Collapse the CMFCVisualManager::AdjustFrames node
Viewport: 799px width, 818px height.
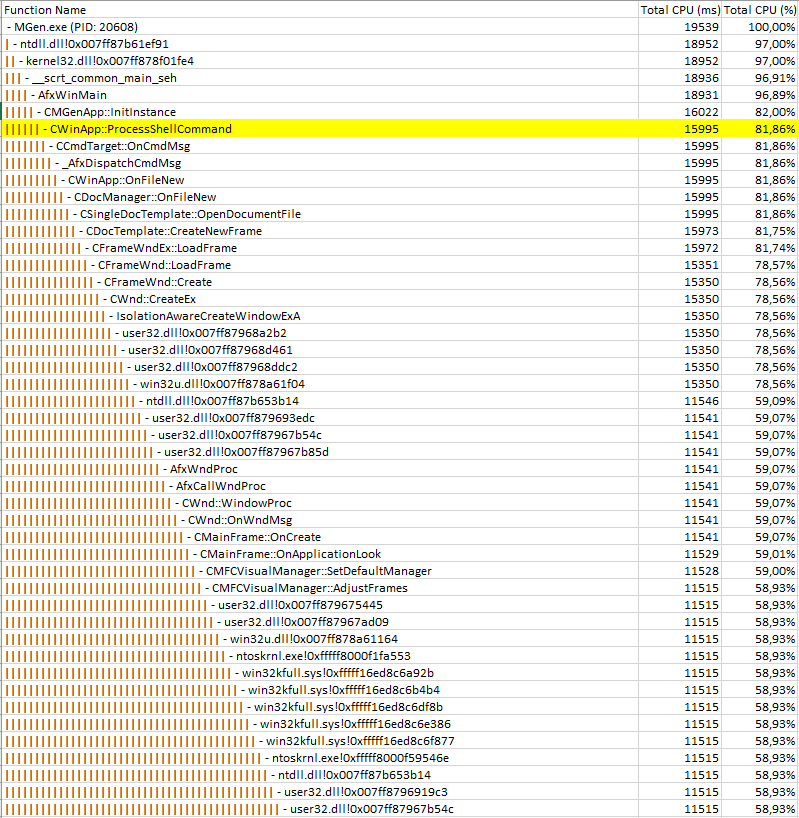tap(208, 588)
